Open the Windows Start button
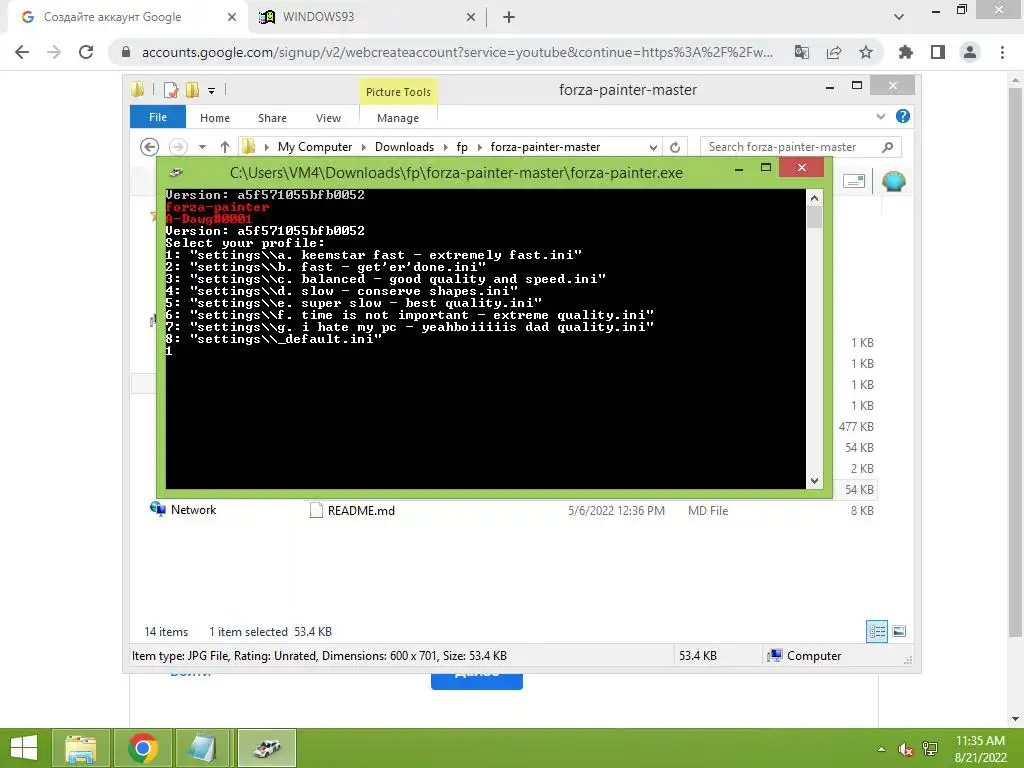The image size is (1024, 768). click(x=24, y=748)
